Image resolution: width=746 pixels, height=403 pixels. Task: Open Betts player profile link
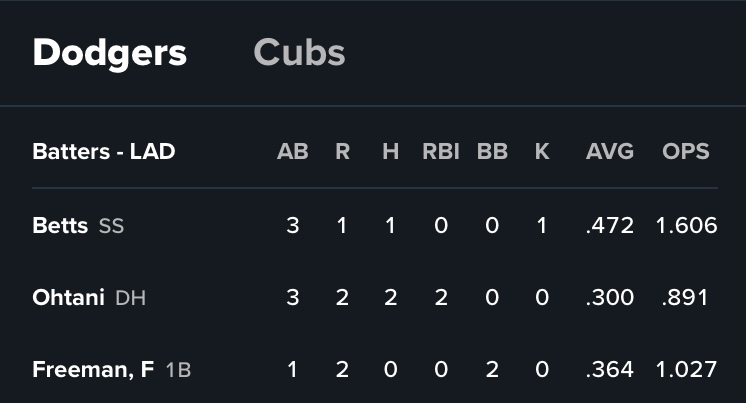tap(61, 225)
